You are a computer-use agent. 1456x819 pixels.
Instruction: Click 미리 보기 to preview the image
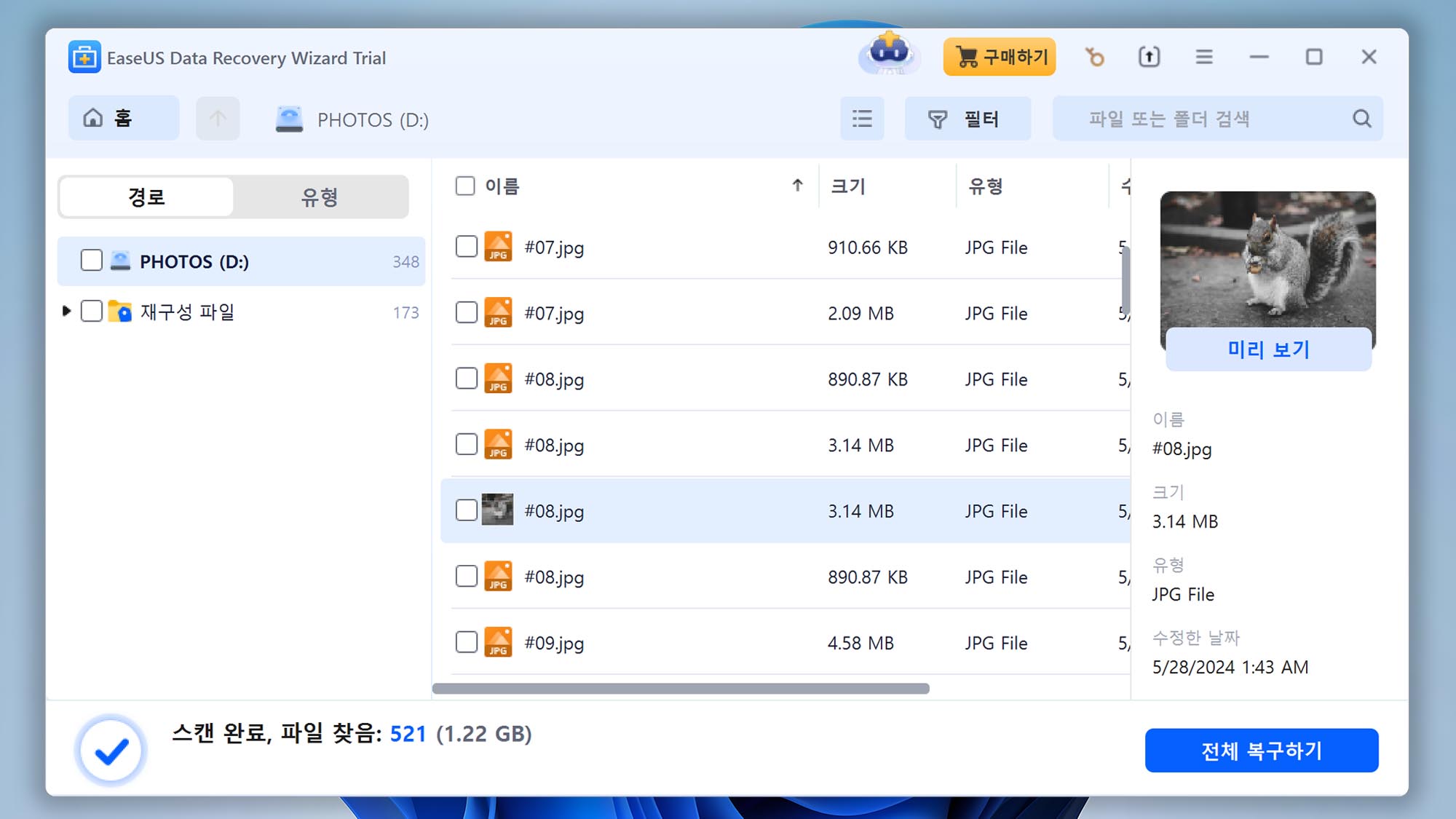(x=1267, y=349)
